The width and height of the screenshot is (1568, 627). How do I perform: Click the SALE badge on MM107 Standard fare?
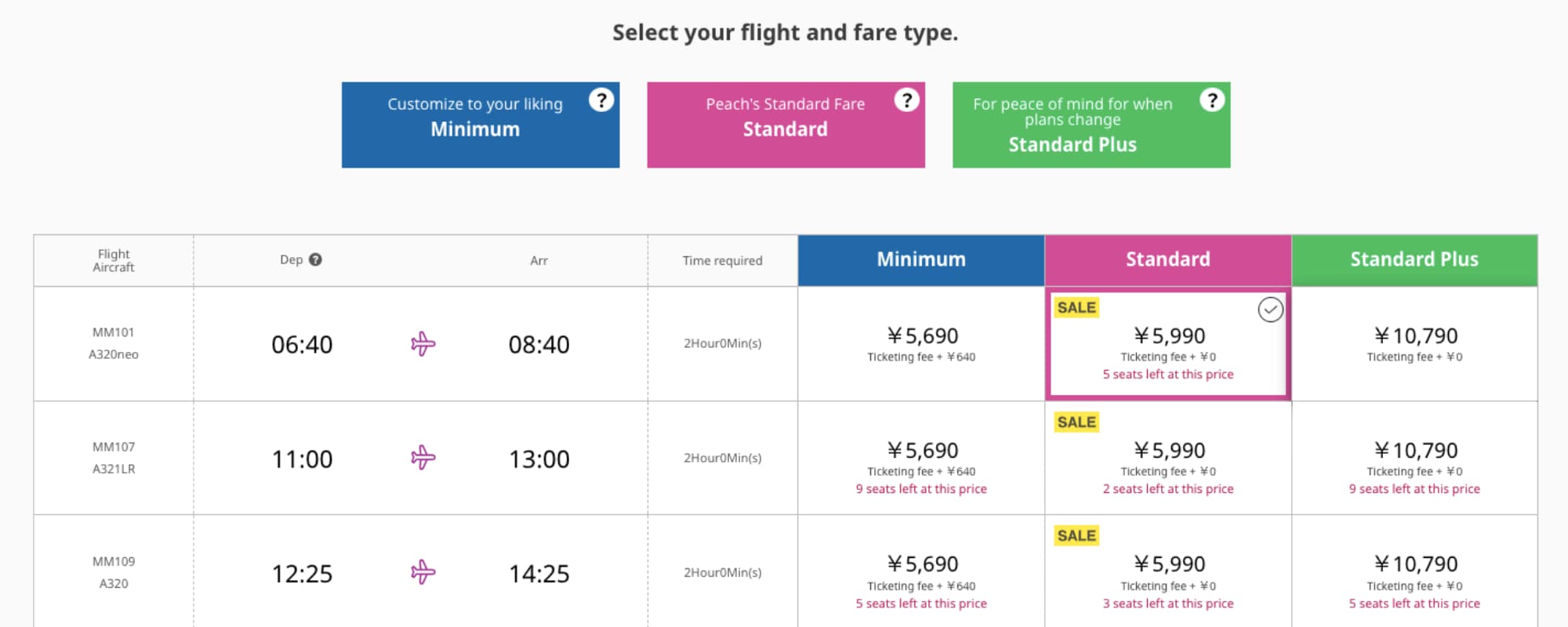[1076, 422]
